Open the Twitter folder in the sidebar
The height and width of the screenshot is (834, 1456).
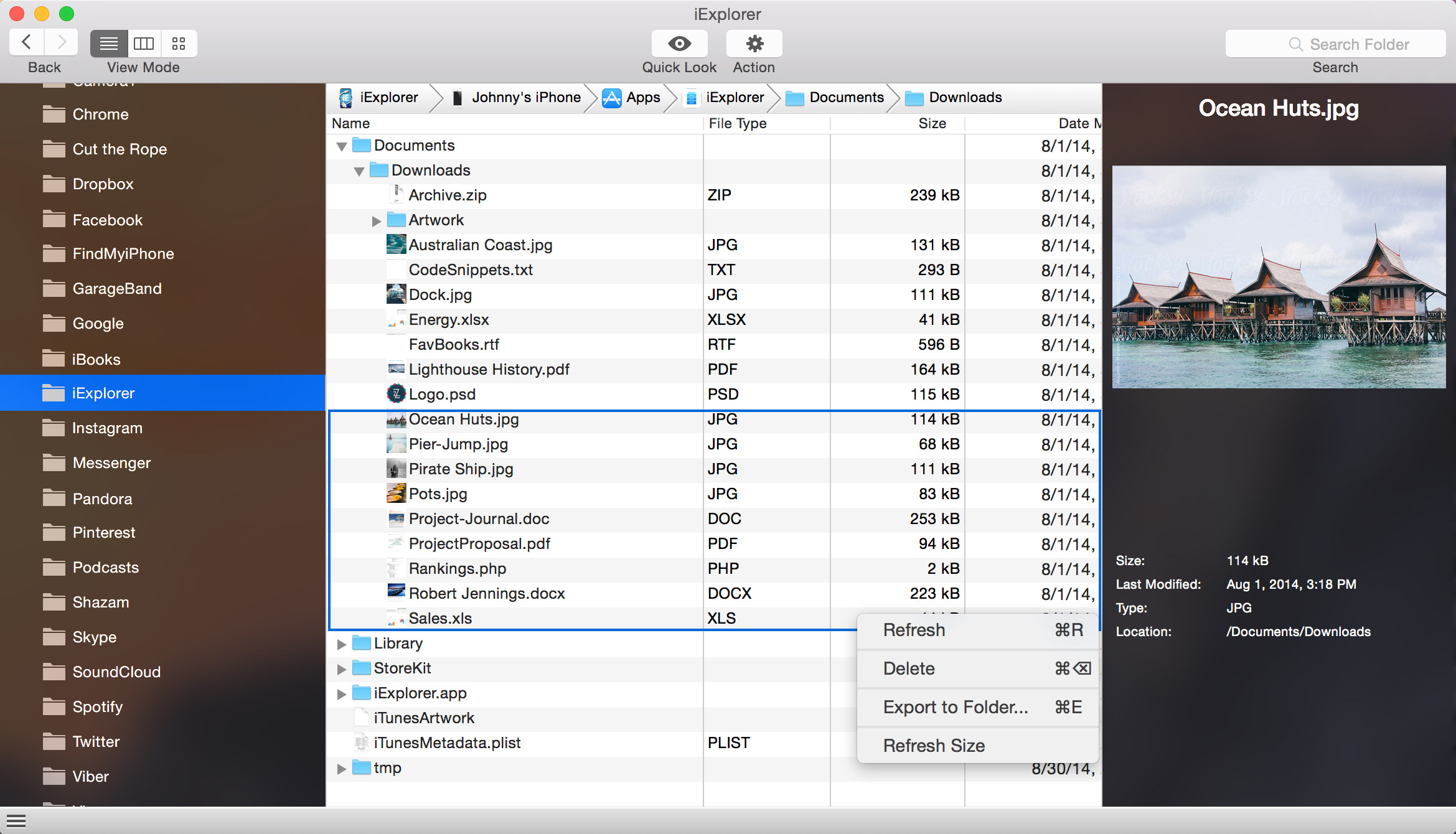(95, 741)
